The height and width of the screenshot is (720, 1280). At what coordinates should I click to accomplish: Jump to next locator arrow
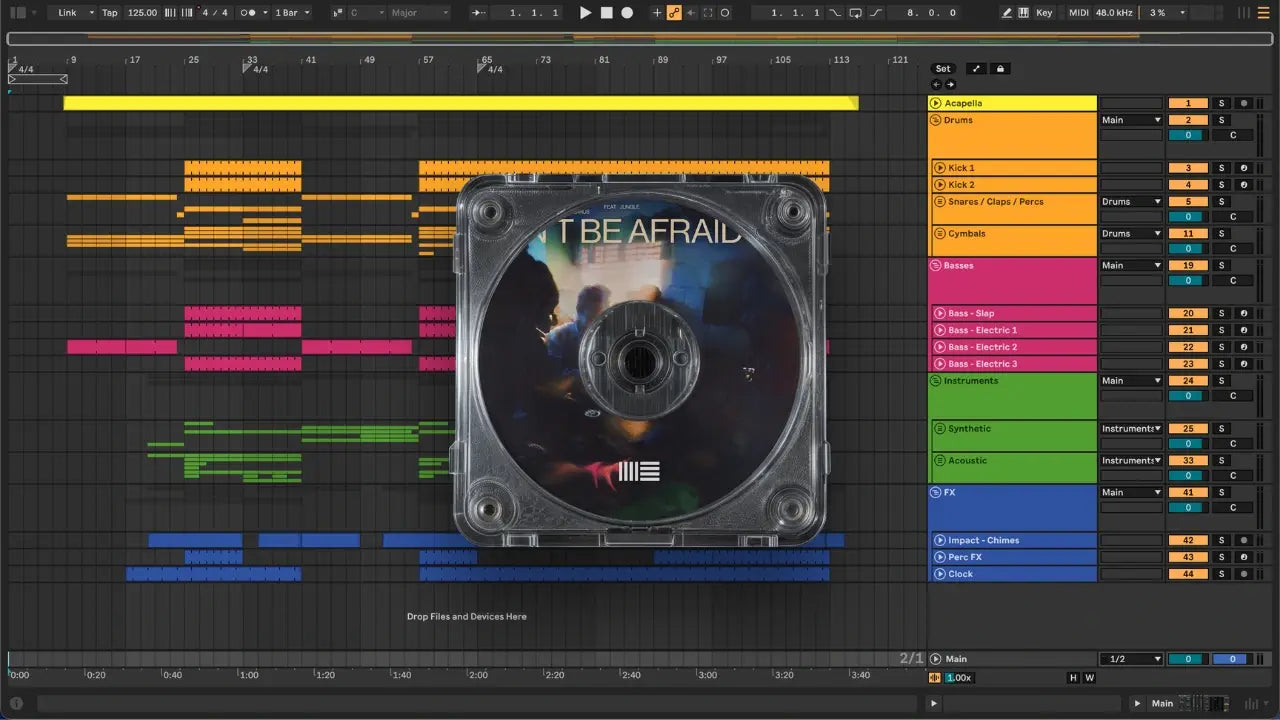coord(950,85)
